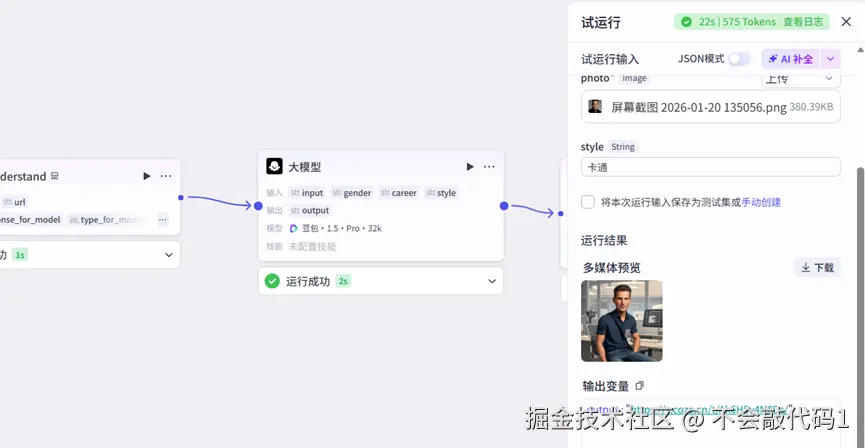865x448 pixels.
Task: Click the str. url tag in understand node
Action: coord(14,202)
